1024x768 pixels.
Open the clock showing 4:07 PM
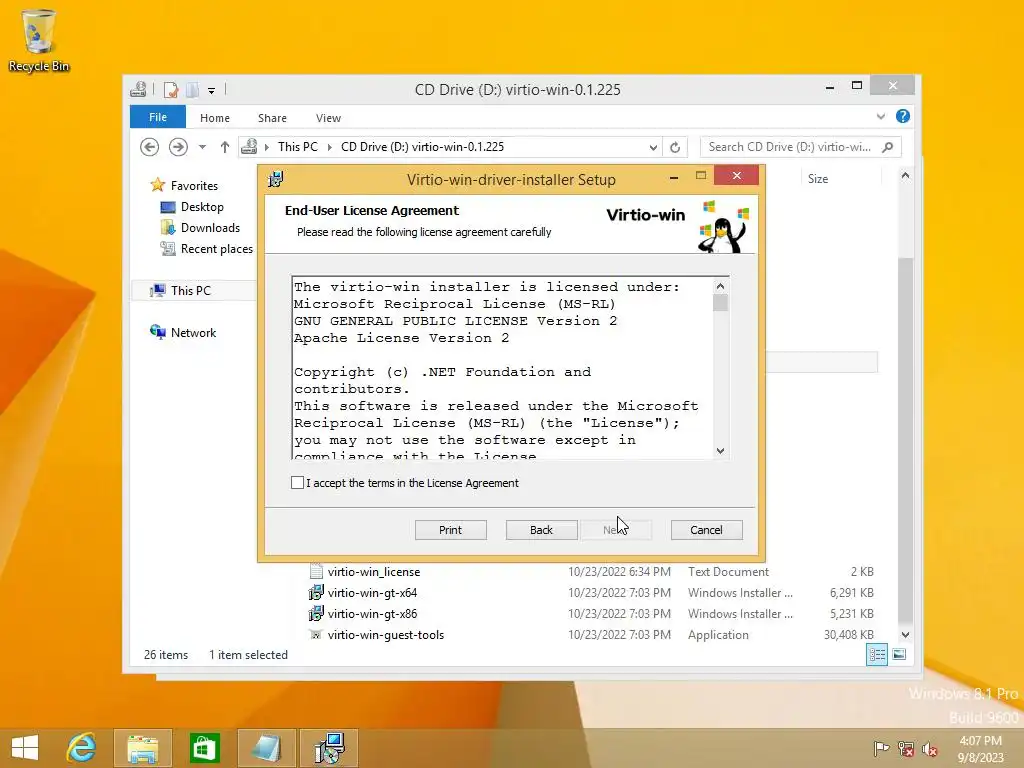point(980,749)
